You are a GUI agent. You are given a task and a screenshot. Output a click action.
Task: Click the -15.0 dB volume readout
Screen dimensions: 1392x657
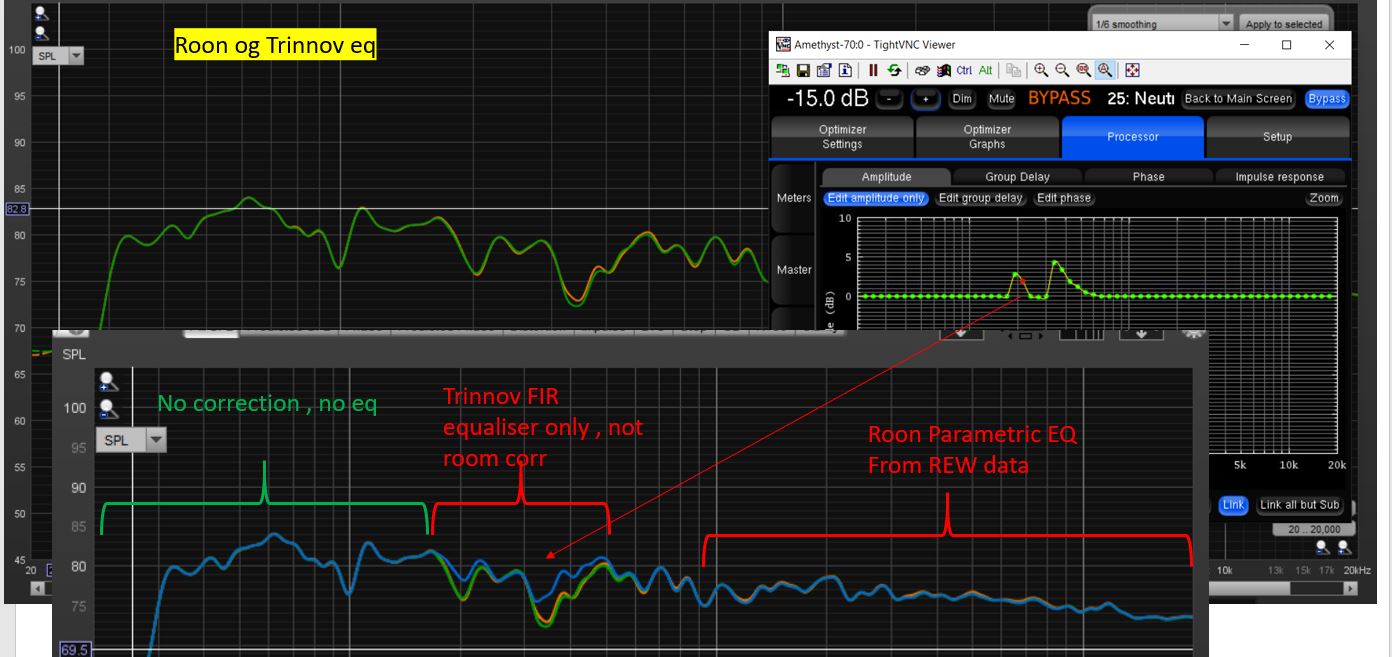[828, 99]
